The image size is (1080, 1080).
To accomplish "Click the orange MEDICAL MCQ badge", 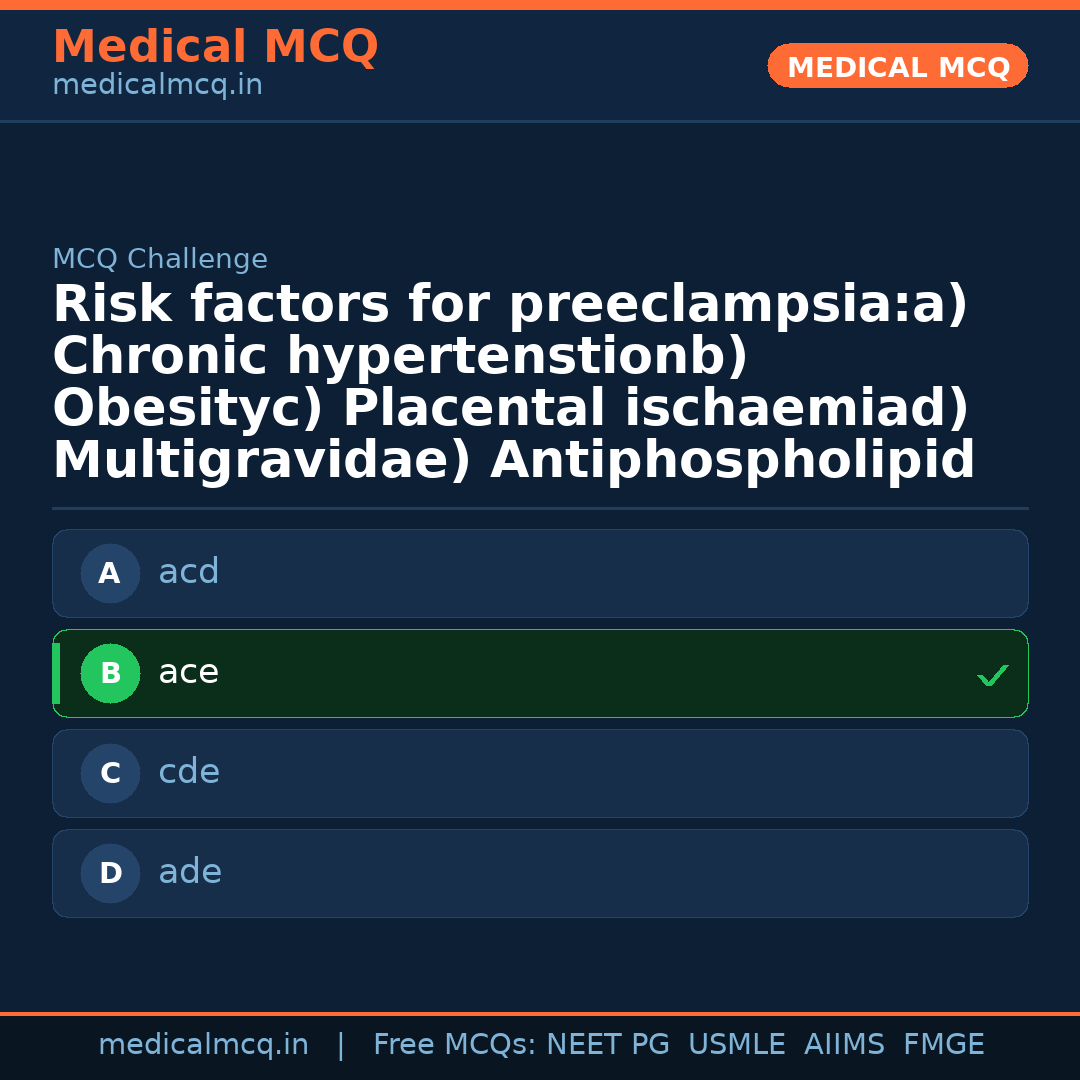I will pyautogui.click(x=897, y=66).
